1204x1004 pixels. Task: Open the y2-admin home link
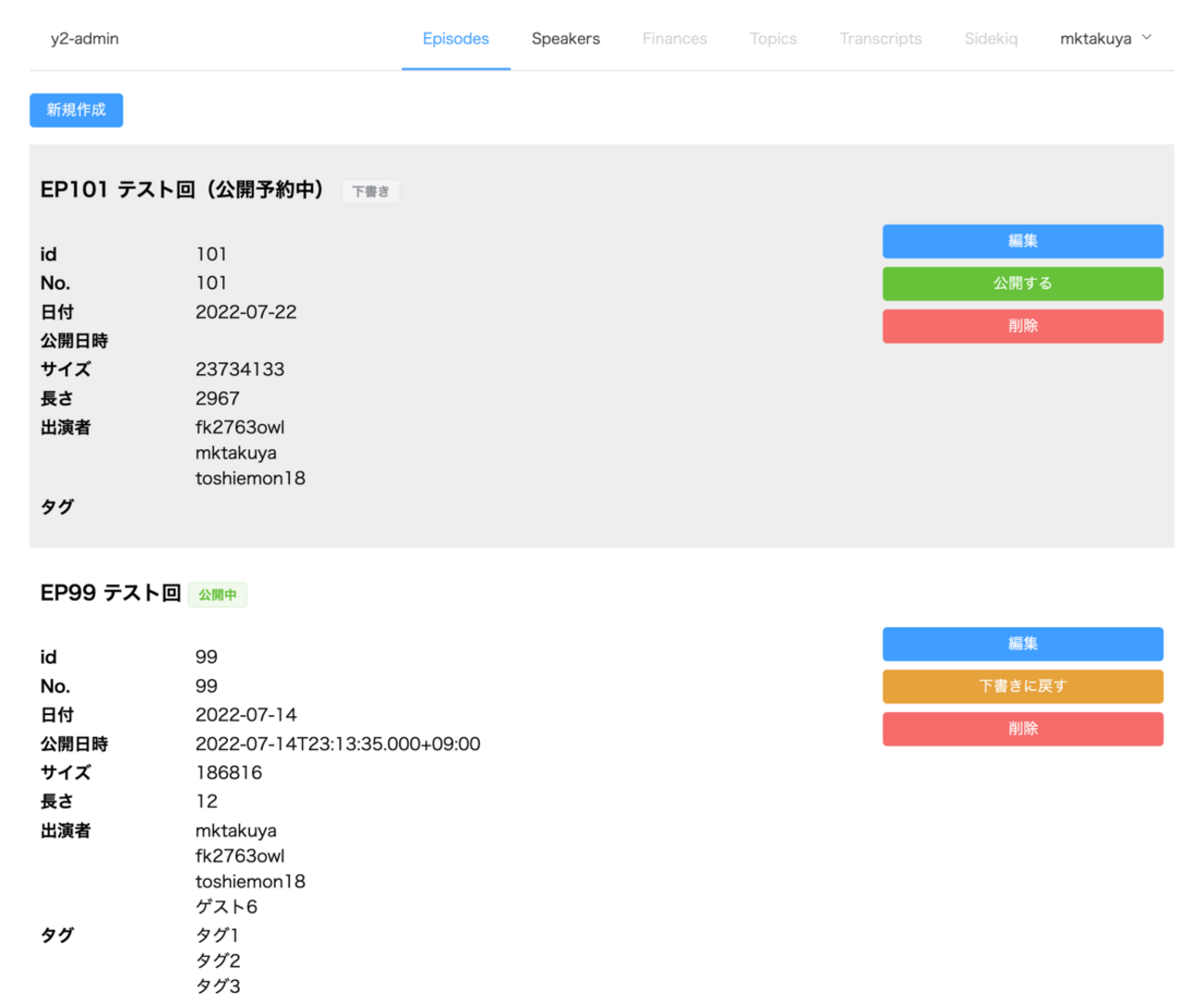(x=84, y=39)
